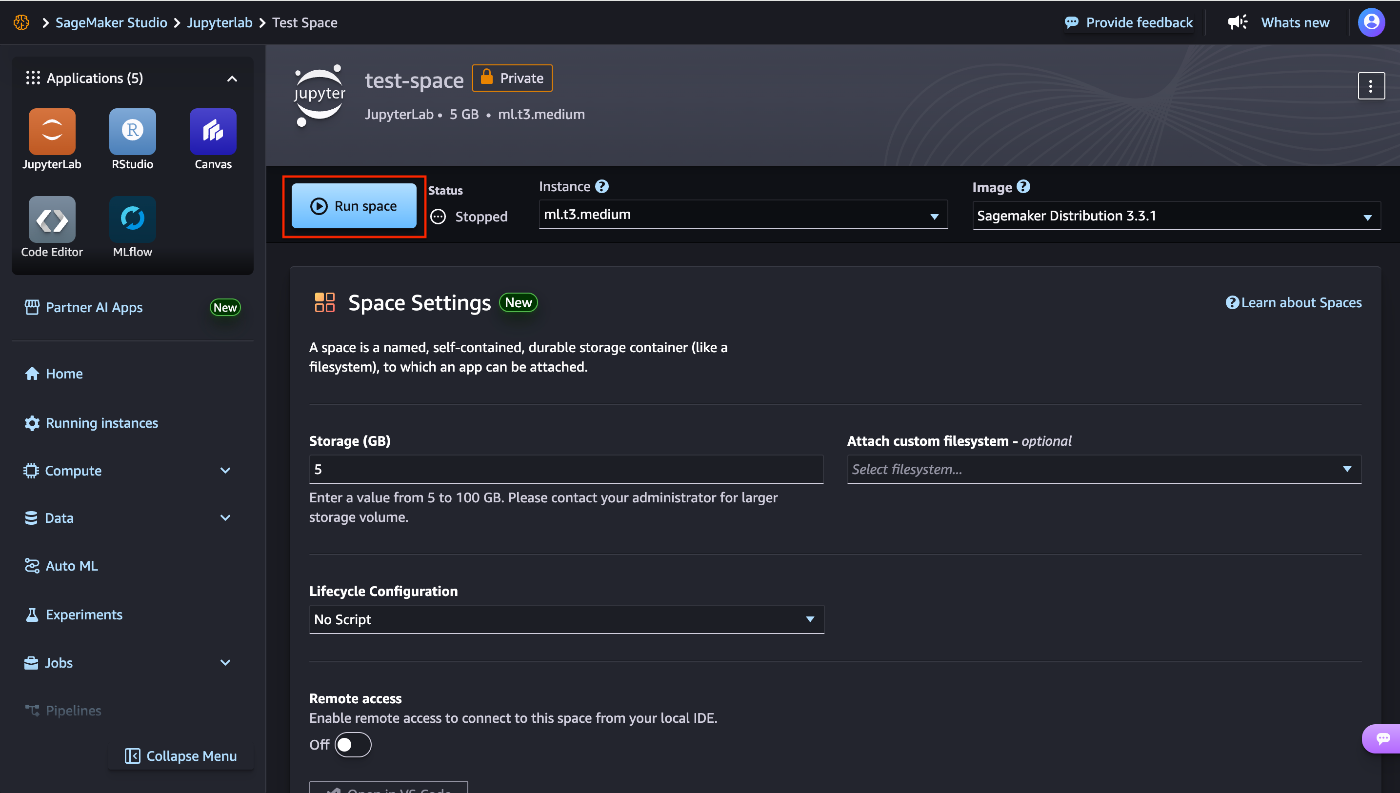Open the MLflow application icon
The image size is (1400, 793).
[132, 220]
